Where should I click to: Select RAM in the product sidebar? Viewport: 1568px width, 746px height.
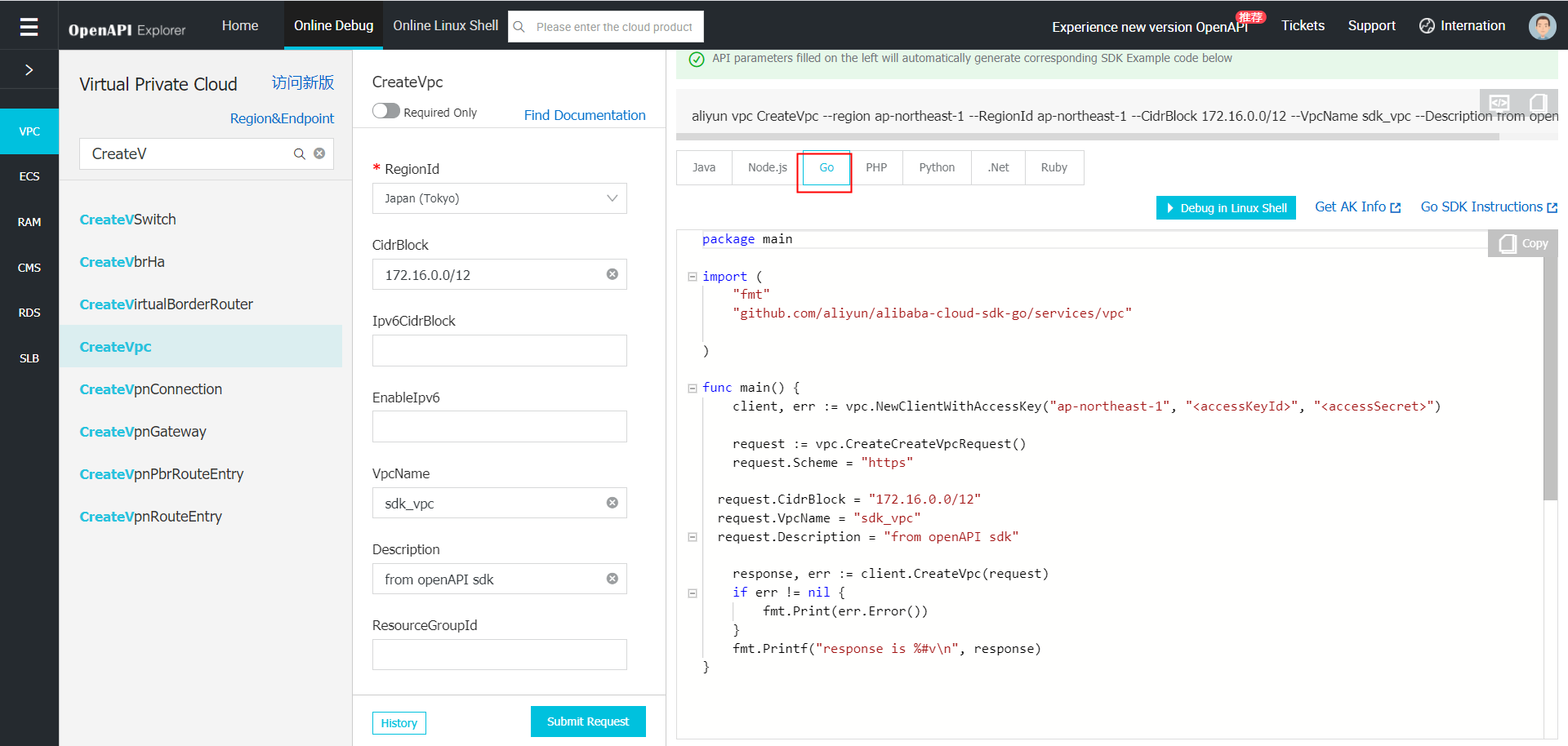29,222
